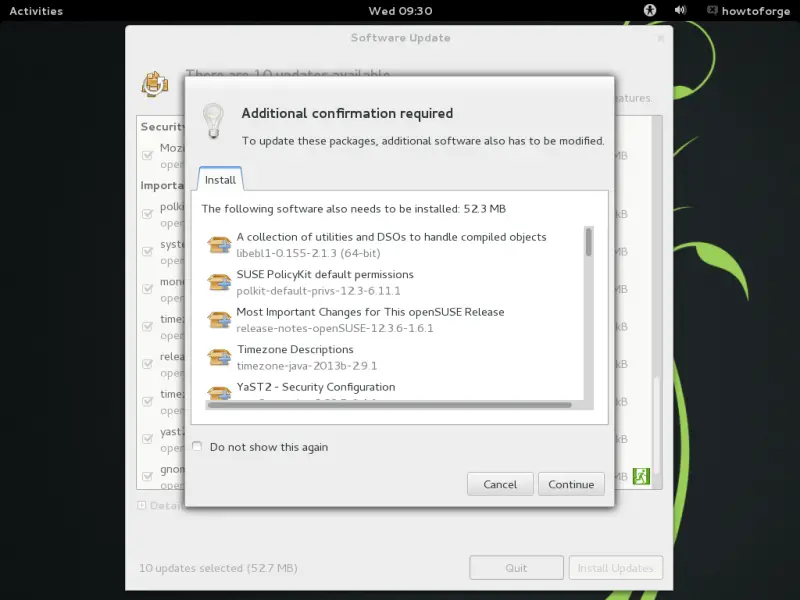The image size is (800, 600).
Task: Click the release-notes-openSUSE package icon
Action: coord(219,319)
